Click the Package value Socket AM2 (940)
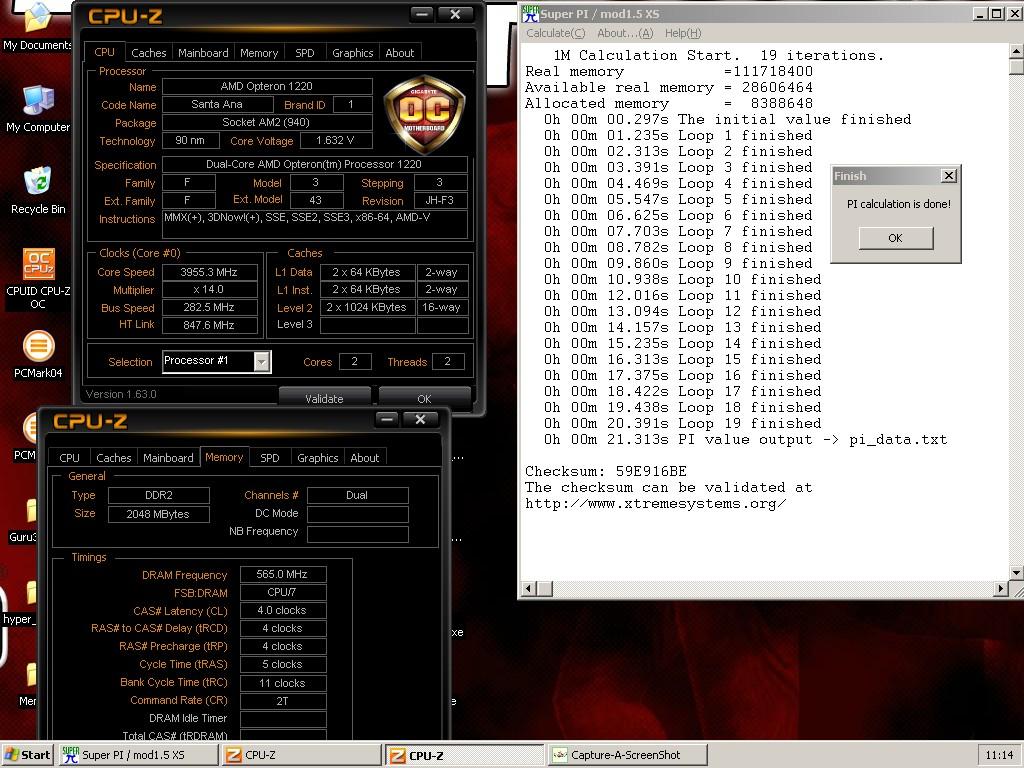1024x768 pixels. point(267,122)
